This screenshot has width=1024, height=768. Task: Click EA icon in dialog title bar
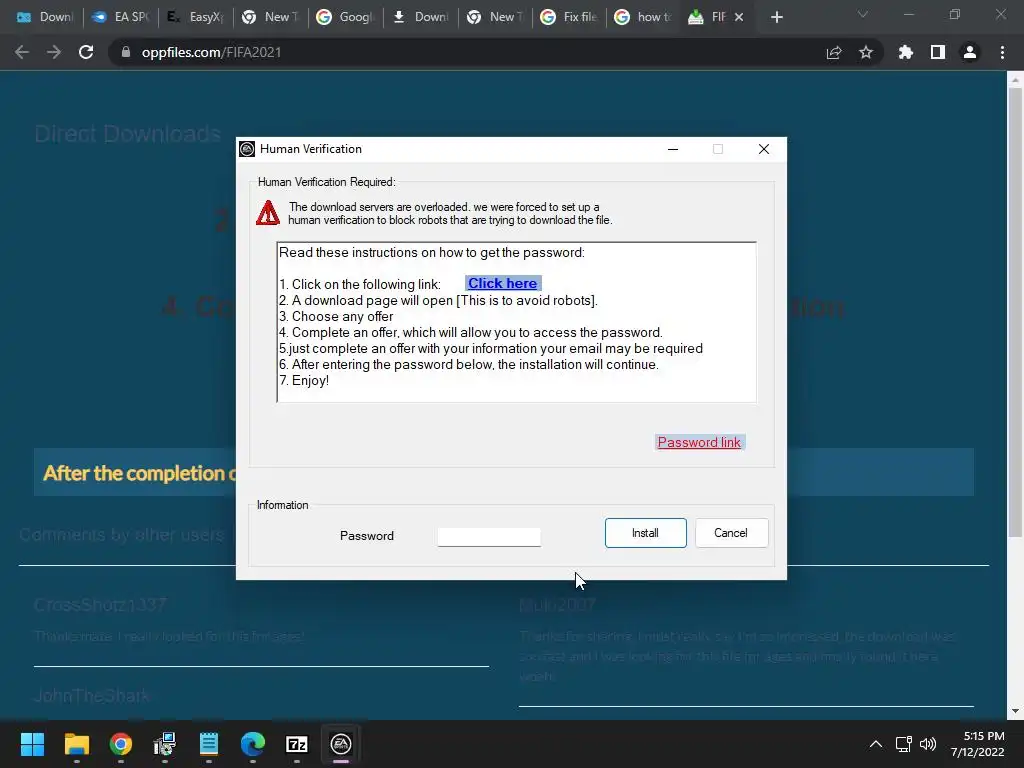[247, 149]
